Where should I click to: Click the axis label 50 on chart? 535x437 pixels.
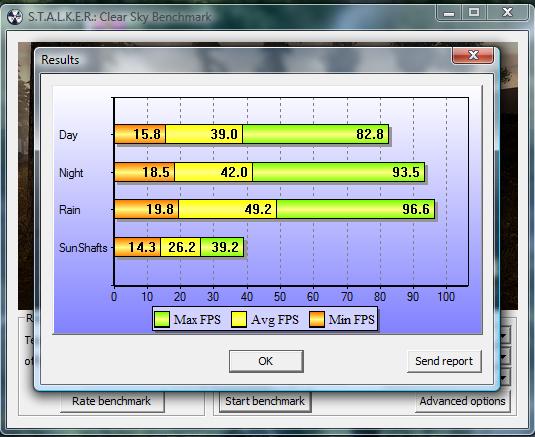coord(280,296)
